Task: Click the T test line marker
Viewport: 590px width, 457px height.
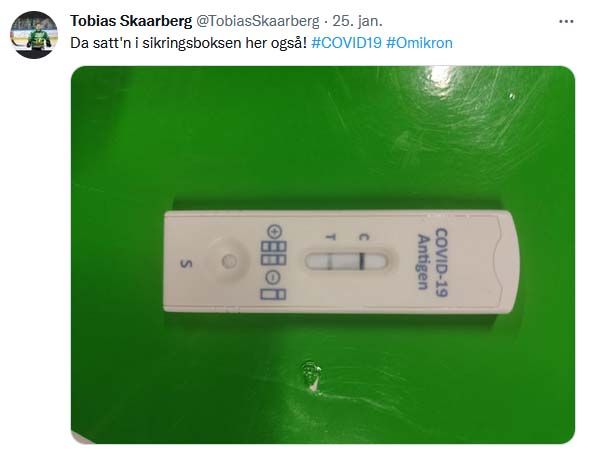Action: [330, 237]
